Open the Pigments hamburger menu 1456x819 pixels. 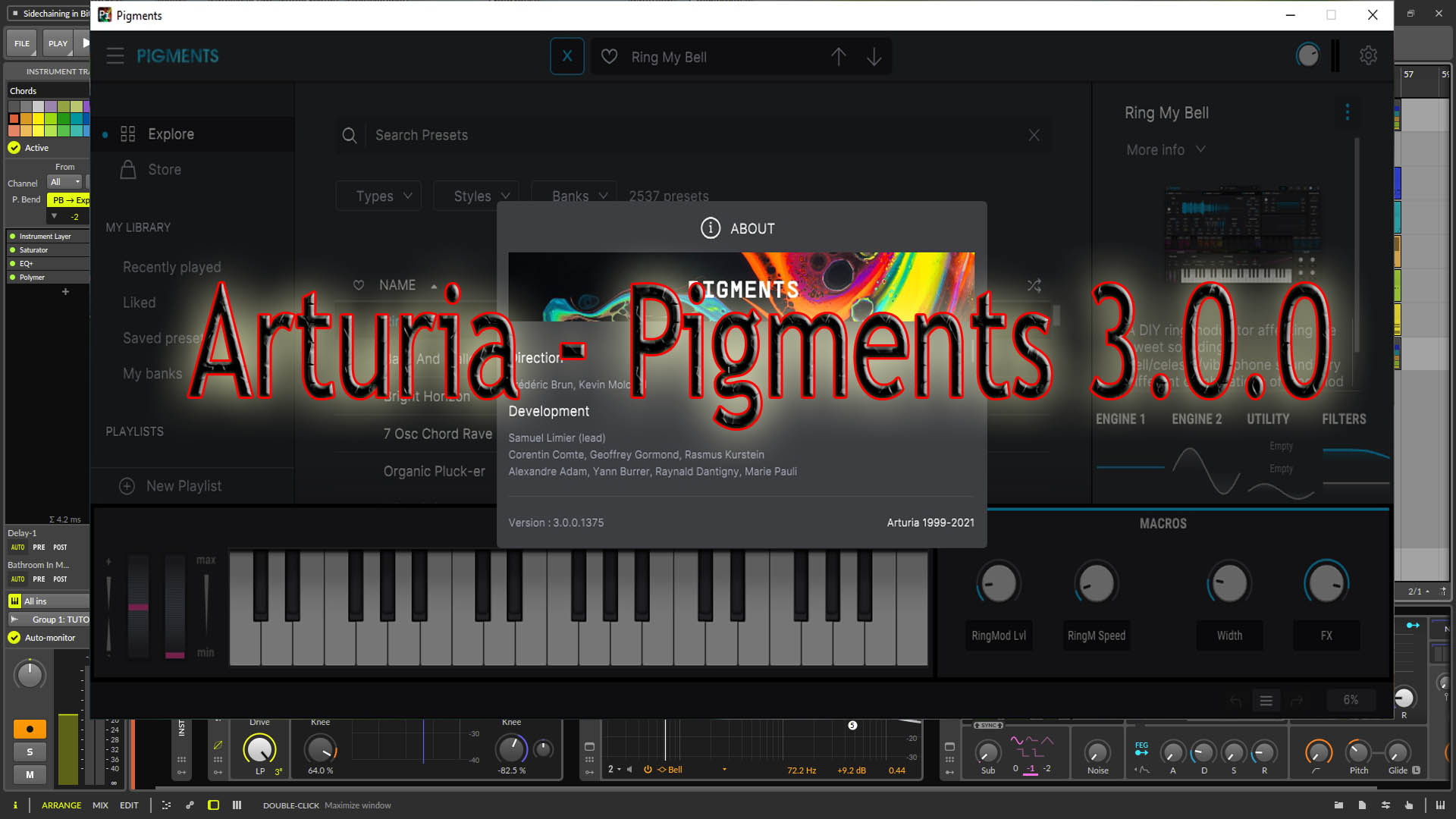click(115, 56)
